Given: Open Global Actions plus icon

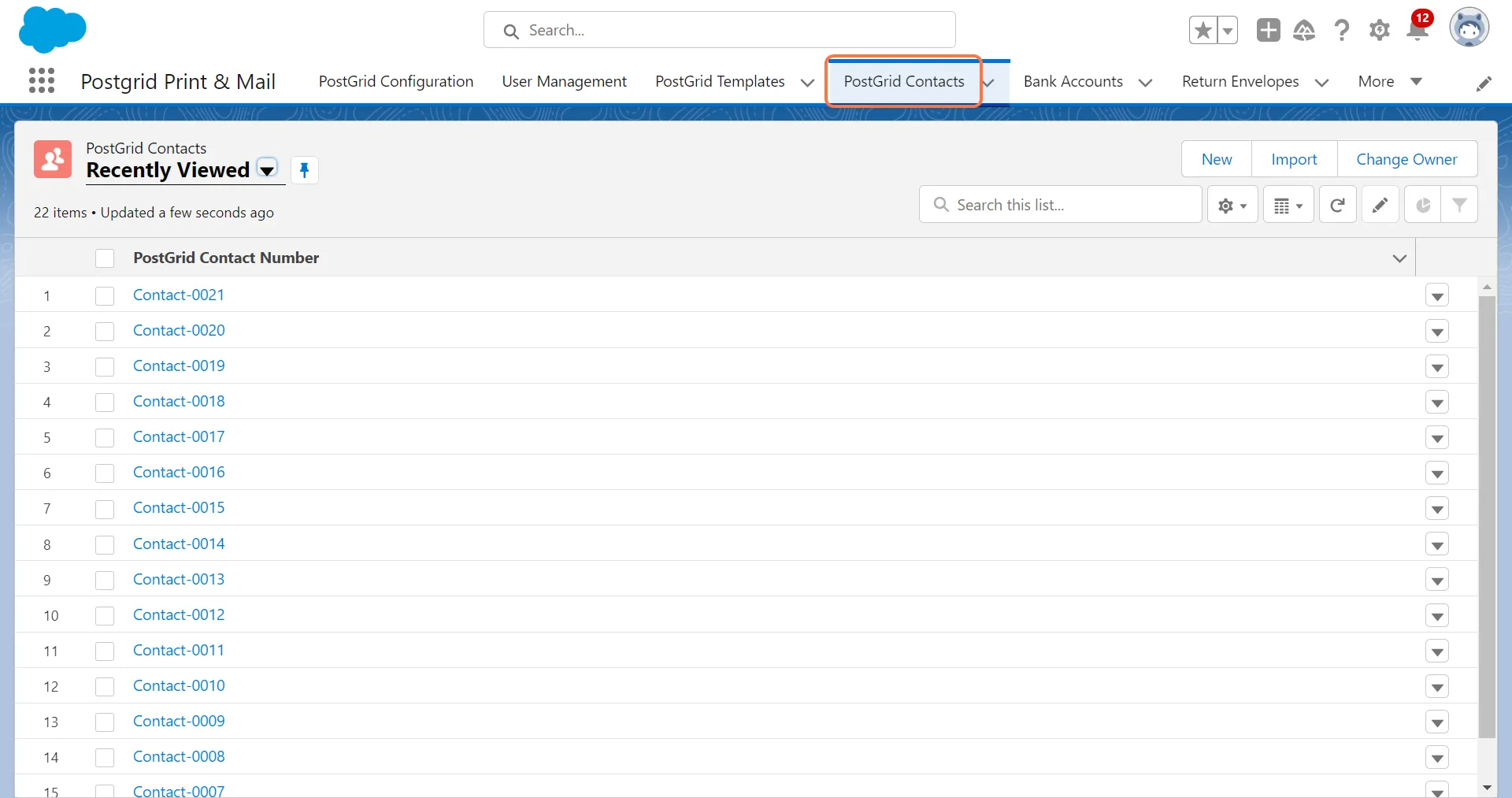Looking at the screenshot, I should tap(1268, 31).
